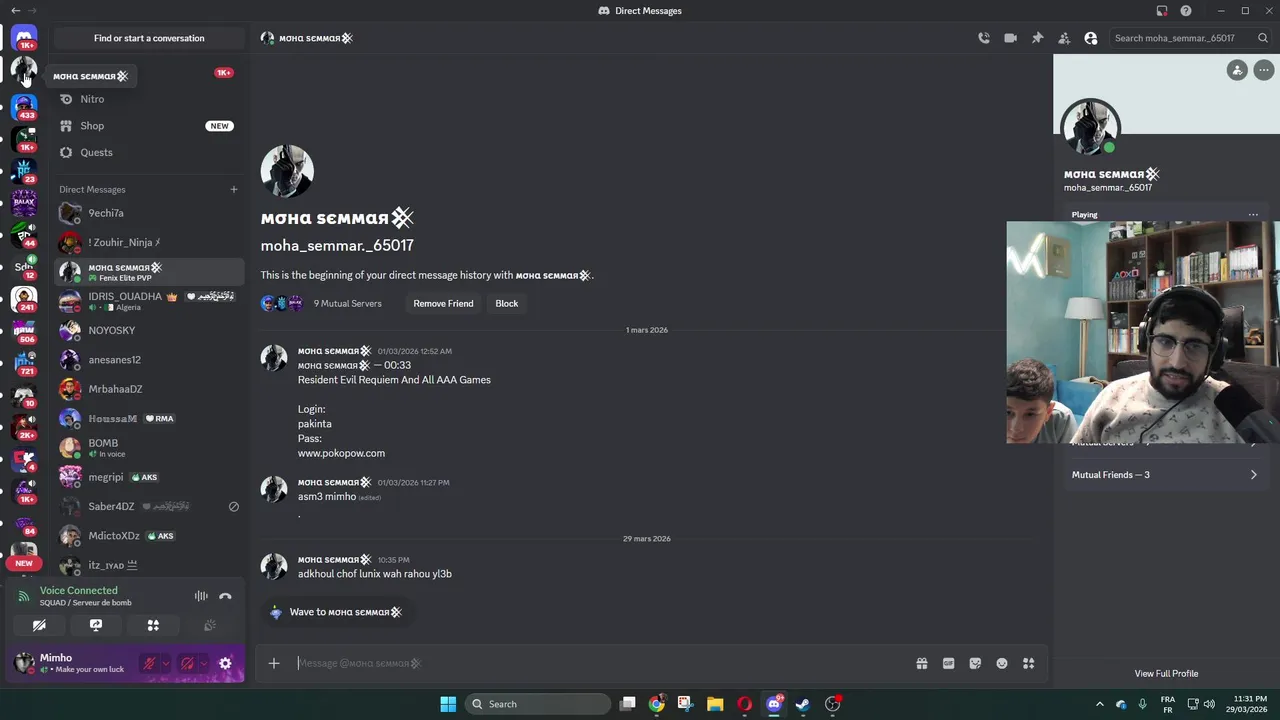Toggle microphone mute in user panel
This screenshot has width=1280, height=720.
click(x=149, y=663)
